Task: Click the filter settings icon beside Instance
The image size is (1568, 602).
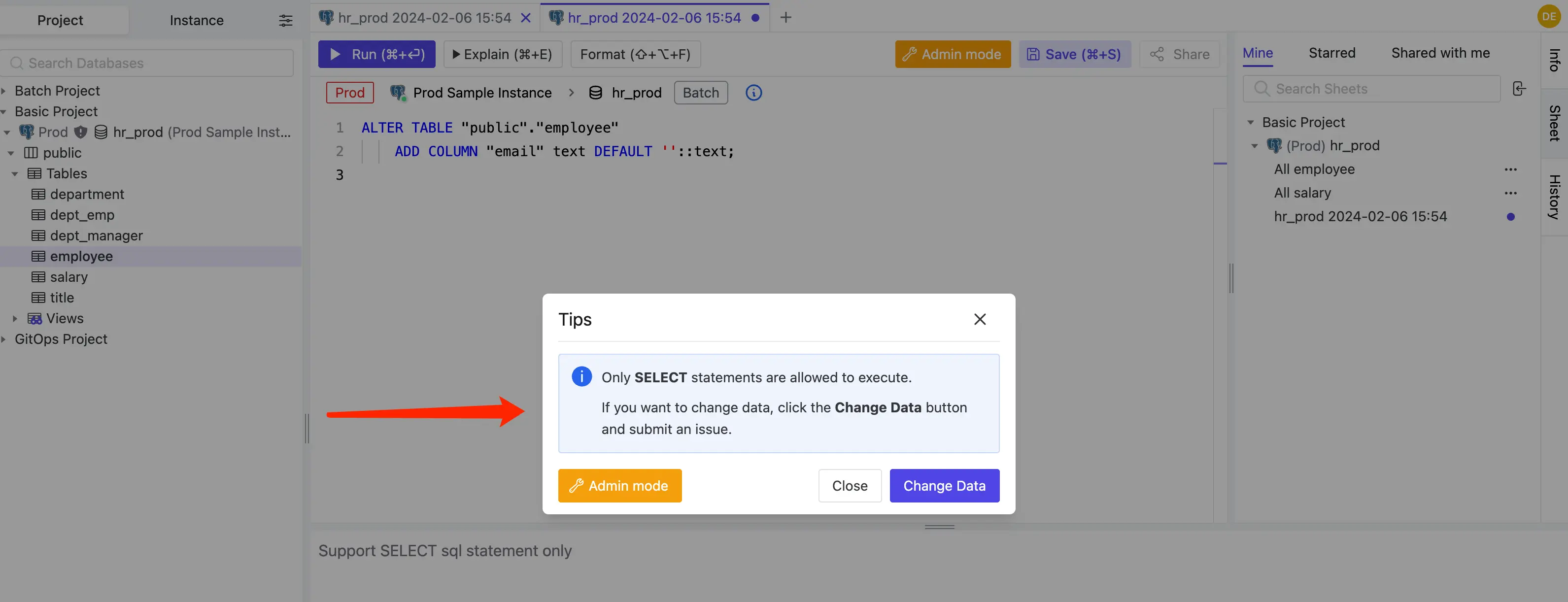Action: [285, 20]
